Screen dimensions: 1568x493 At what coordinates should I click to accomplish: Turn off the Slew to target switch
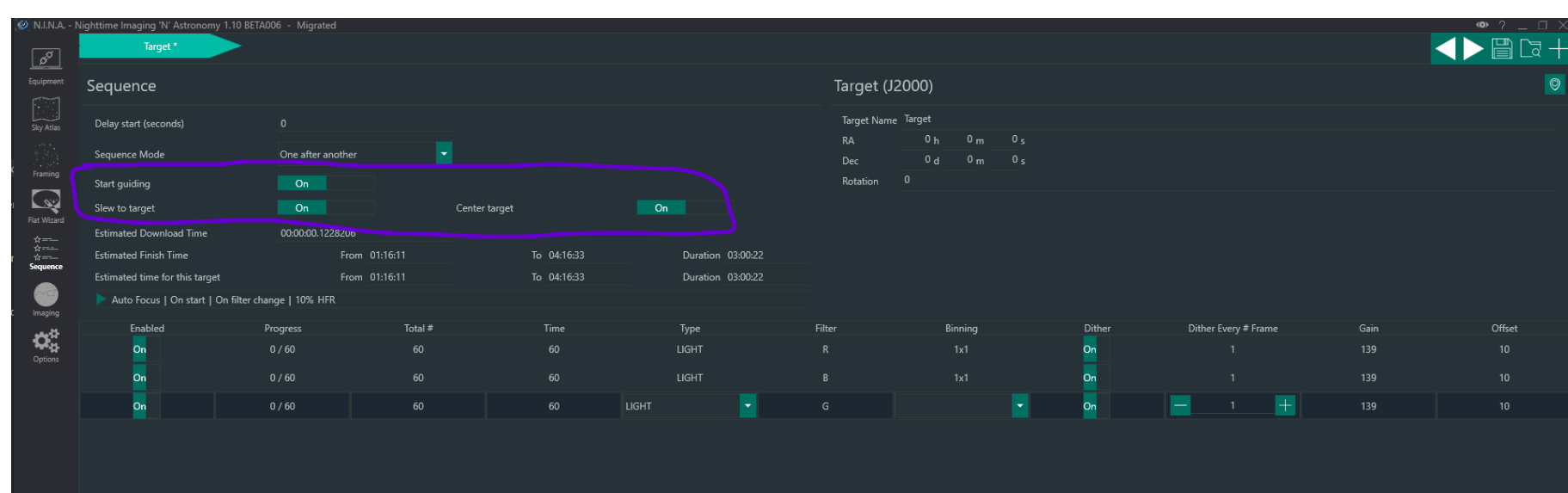coord(325,207)
